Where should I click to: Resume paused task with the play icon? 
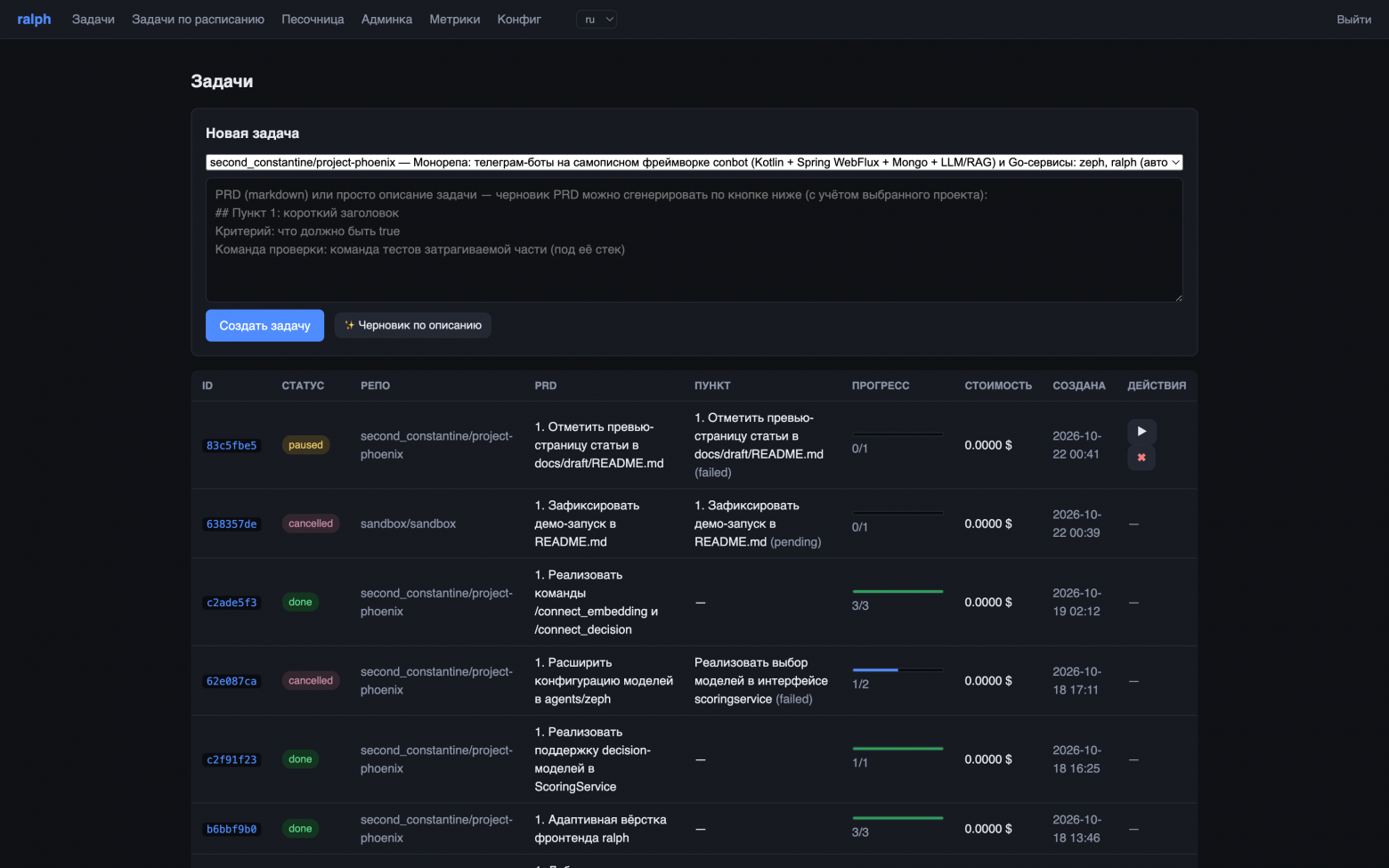(1141, 432)
